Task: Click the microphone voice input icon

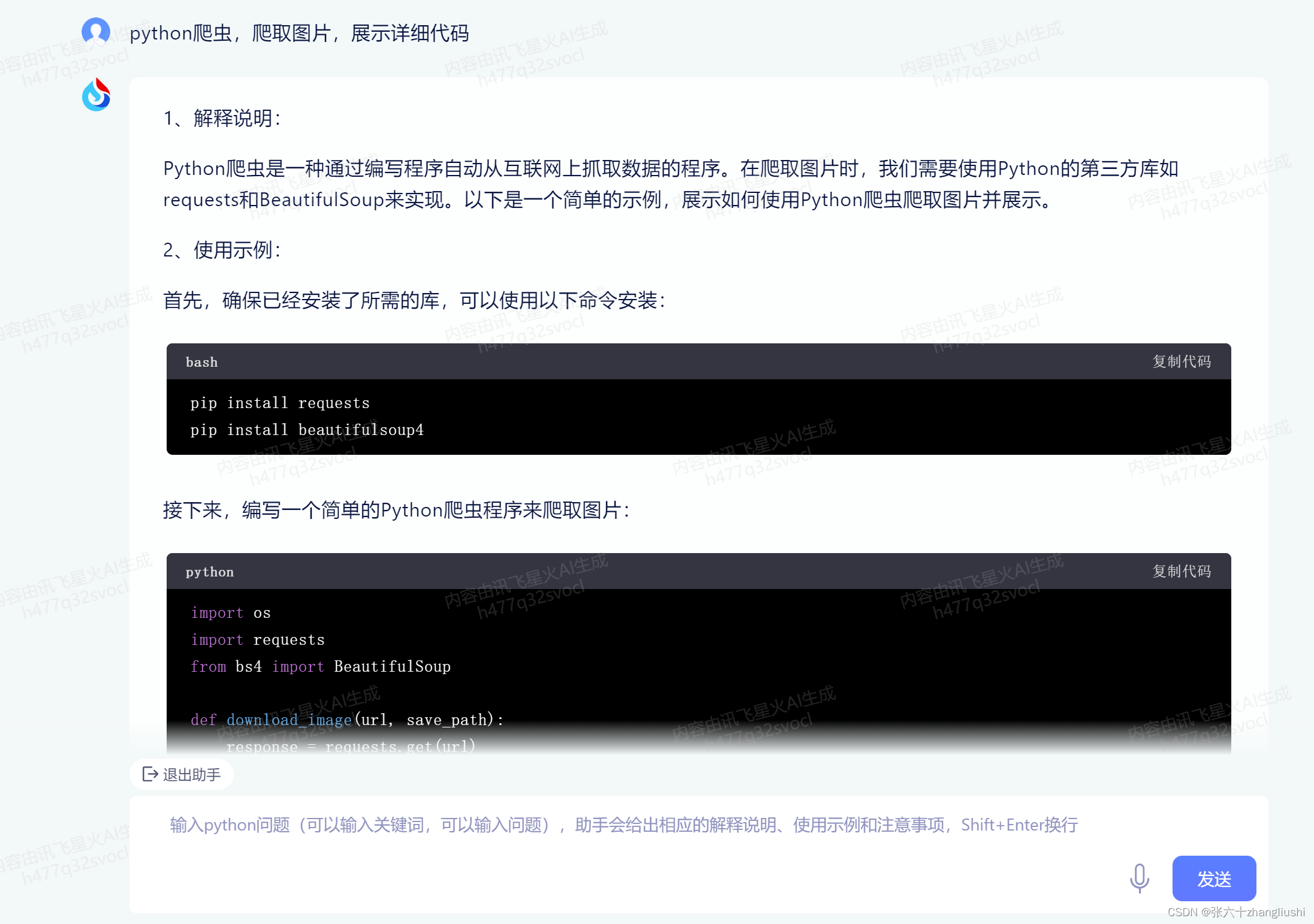Action: 1139,878
